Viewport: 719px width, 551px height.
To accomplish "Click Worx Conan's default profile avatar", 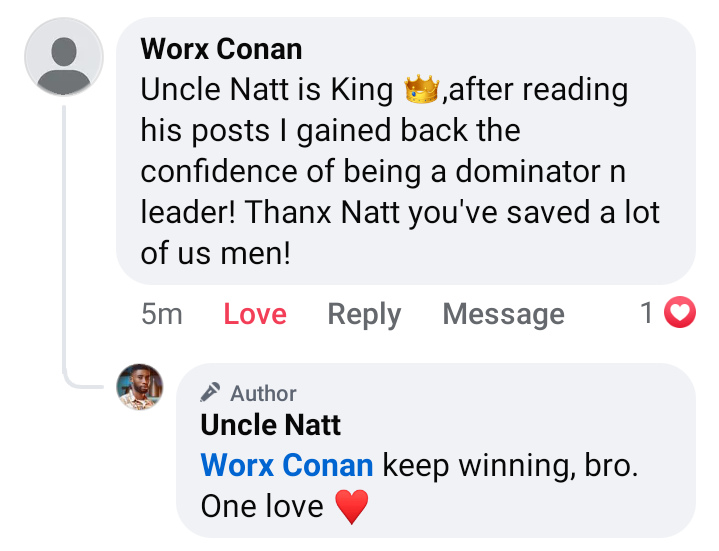I will click(x=64, y=57).
